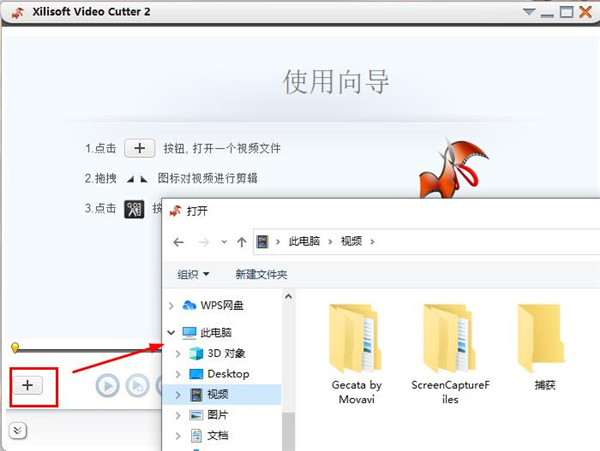
Task: Click the plus button shown in guide step 1
Action: point(140,148)
